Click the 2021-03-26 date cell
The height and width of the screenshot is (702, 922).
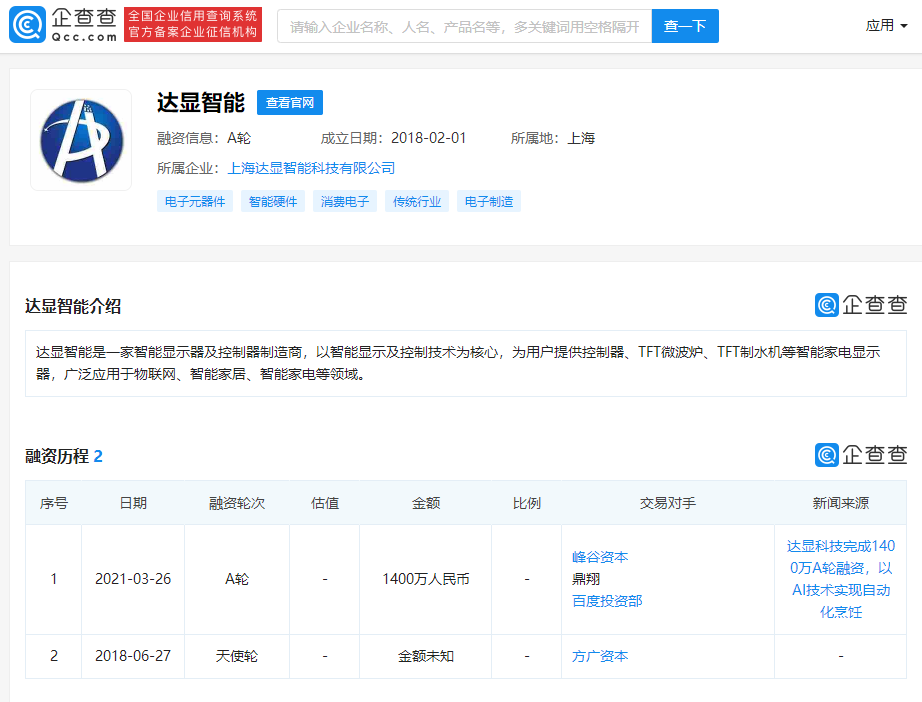point(133,579)
